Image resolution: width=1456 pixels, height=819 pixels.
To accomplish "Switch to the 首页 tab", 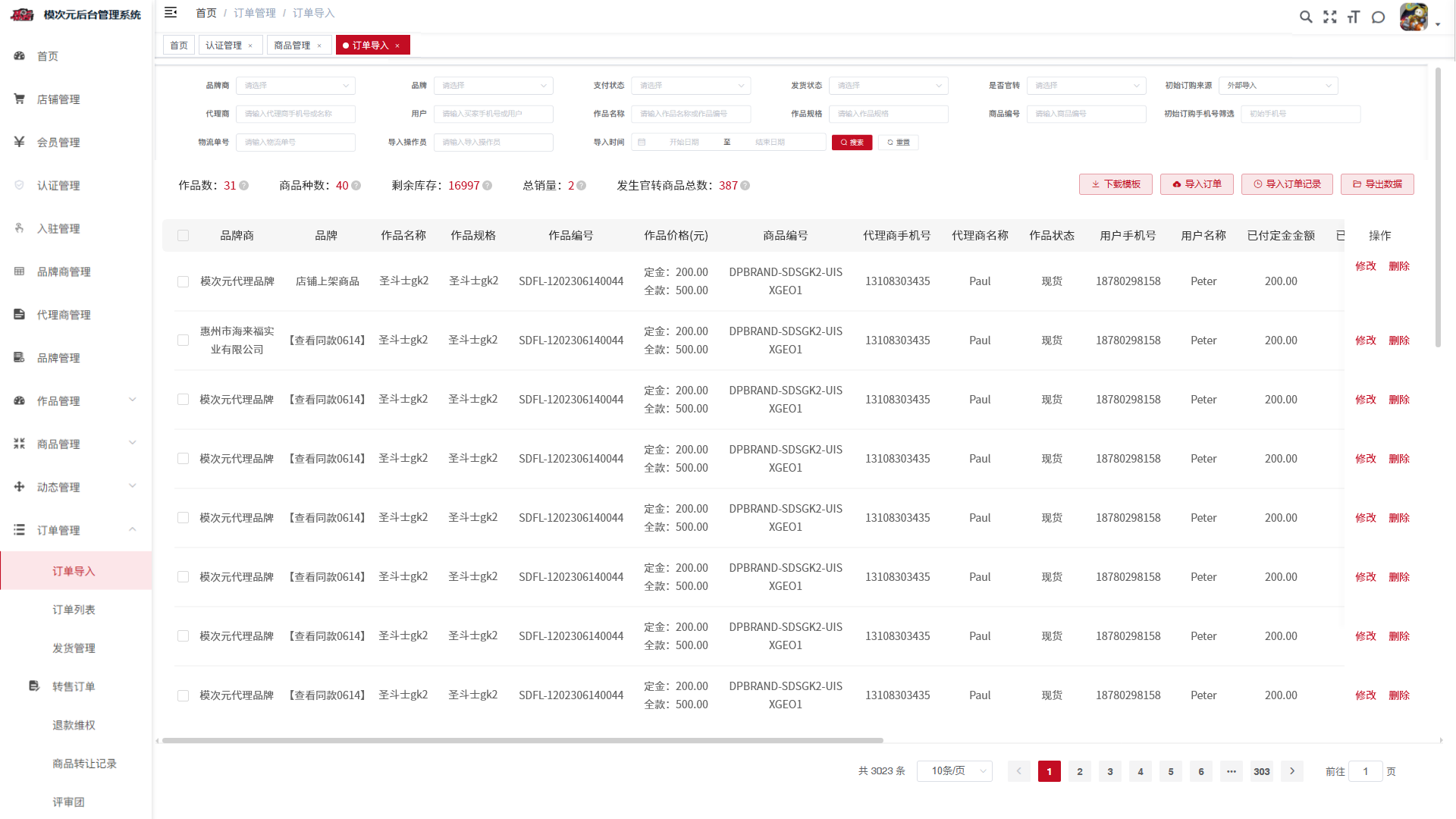I will pos(179,45).
